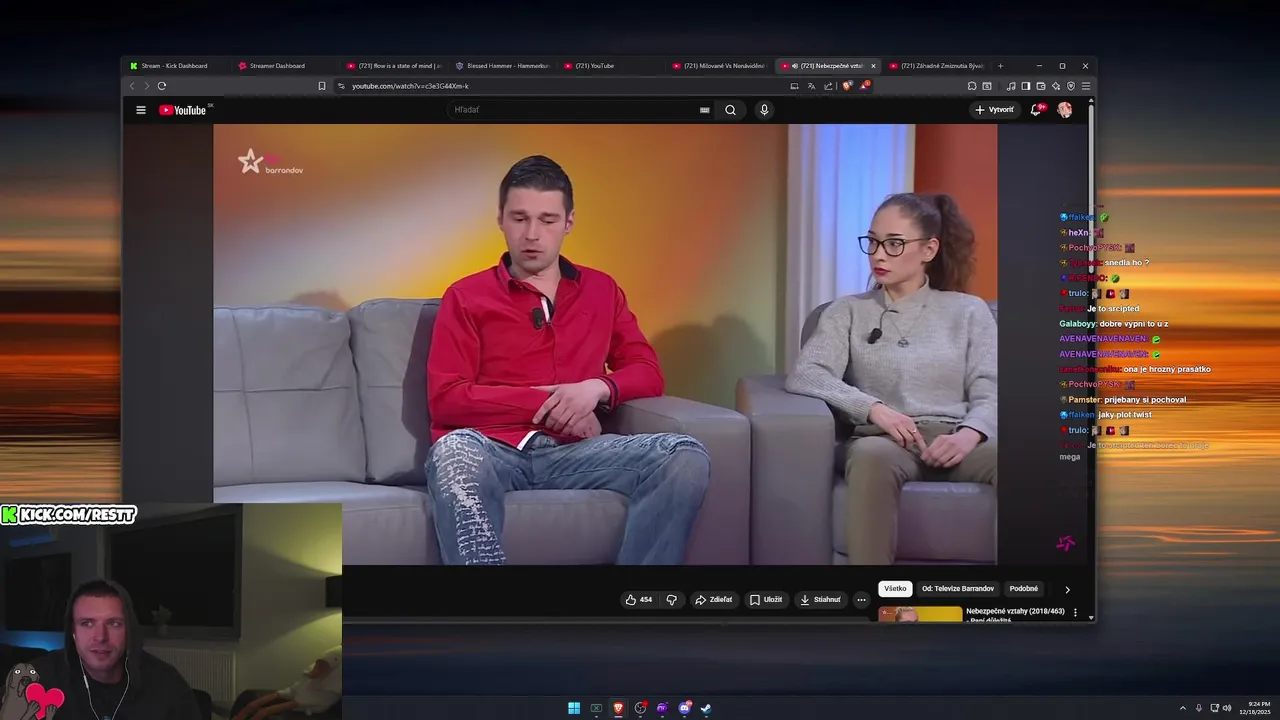Open the media control music note icon
The width and height of the screenshot is (1280, 720).
point(1011,86)
